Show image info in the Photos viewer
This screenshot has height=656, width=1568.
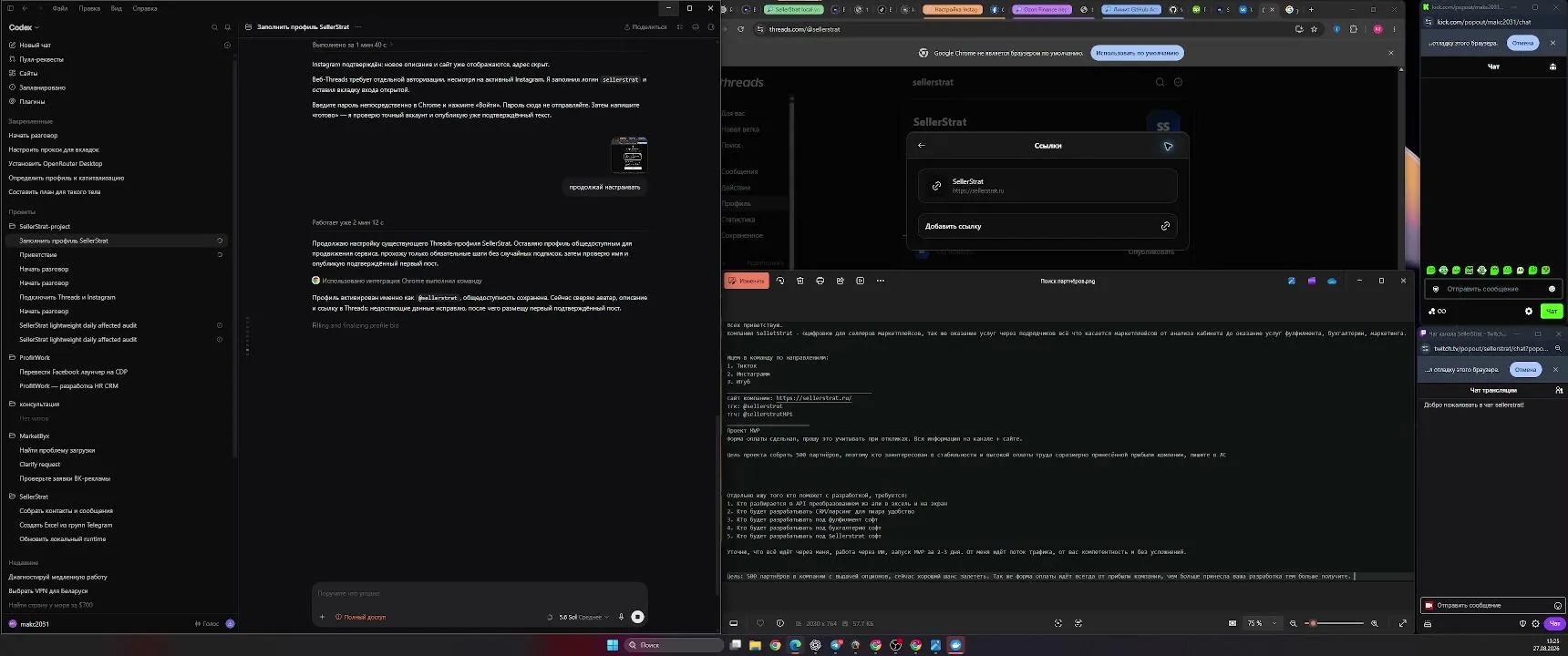pos(780,623)
